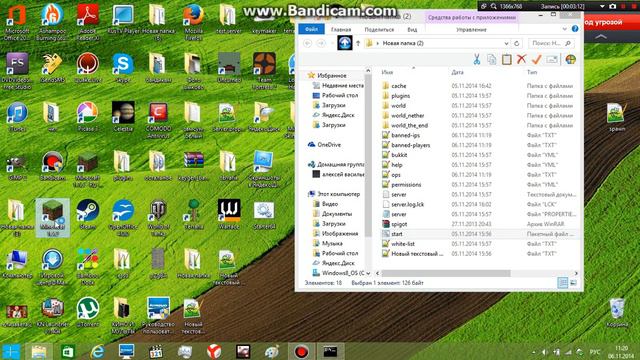This screenshot has height=360, width=640.
Task: Select the Adobe Reader desktop shortcut
Action: (88, 22)
